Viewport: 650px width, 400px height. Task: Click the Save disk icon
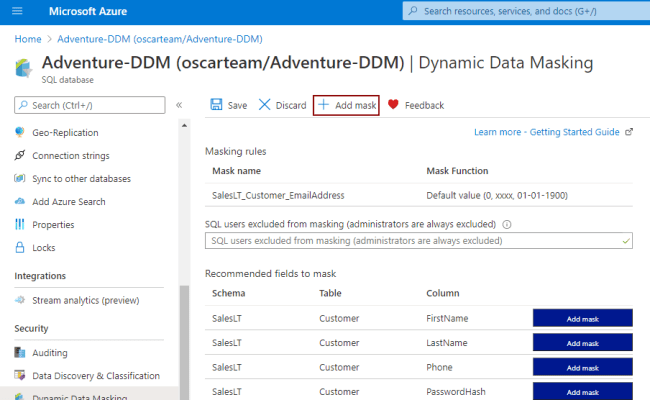[216, 104]
